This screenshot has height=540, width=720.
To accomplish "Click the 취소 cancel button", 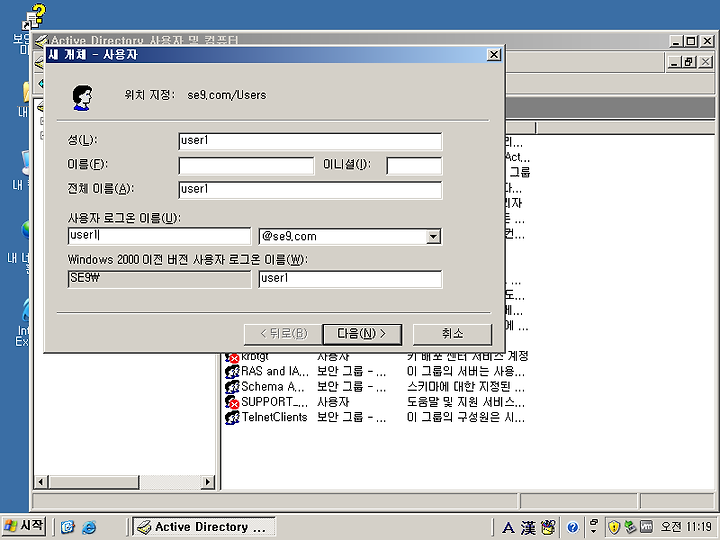I will pos(452,334).
